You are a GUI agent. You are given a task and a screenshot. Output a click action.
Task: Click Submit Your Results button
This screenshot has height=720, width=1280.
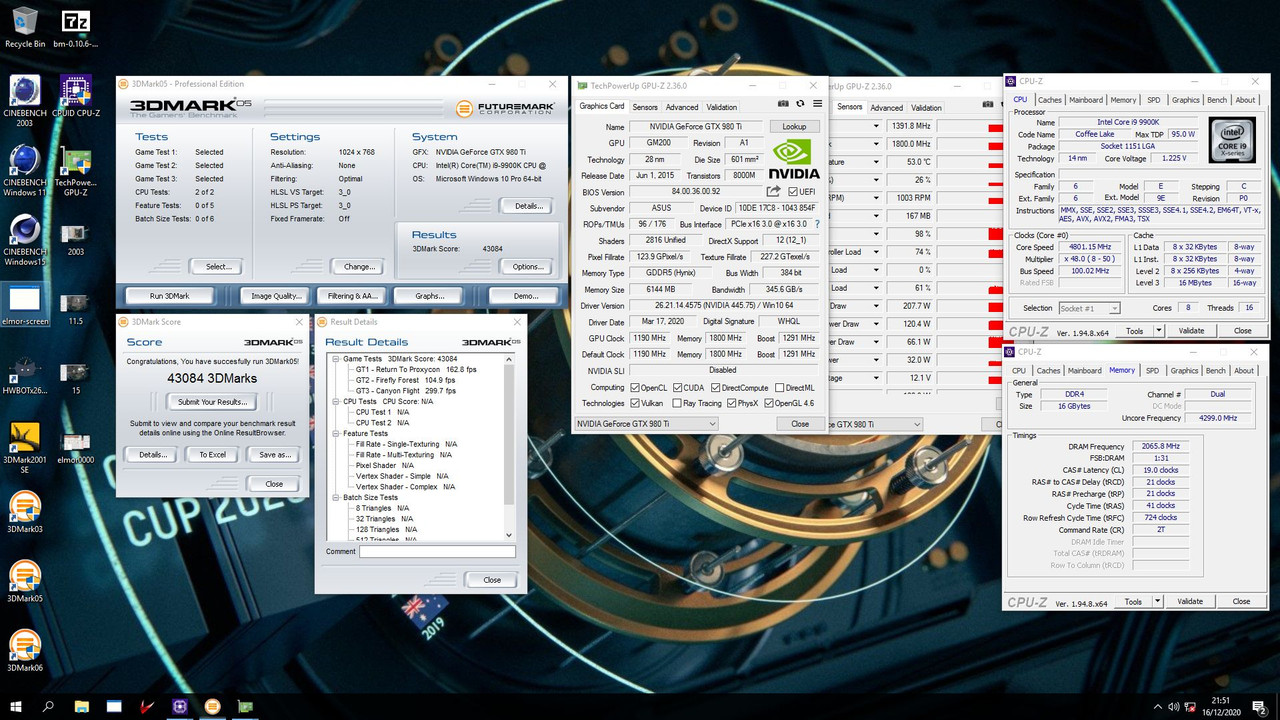[x=211, y=401]
